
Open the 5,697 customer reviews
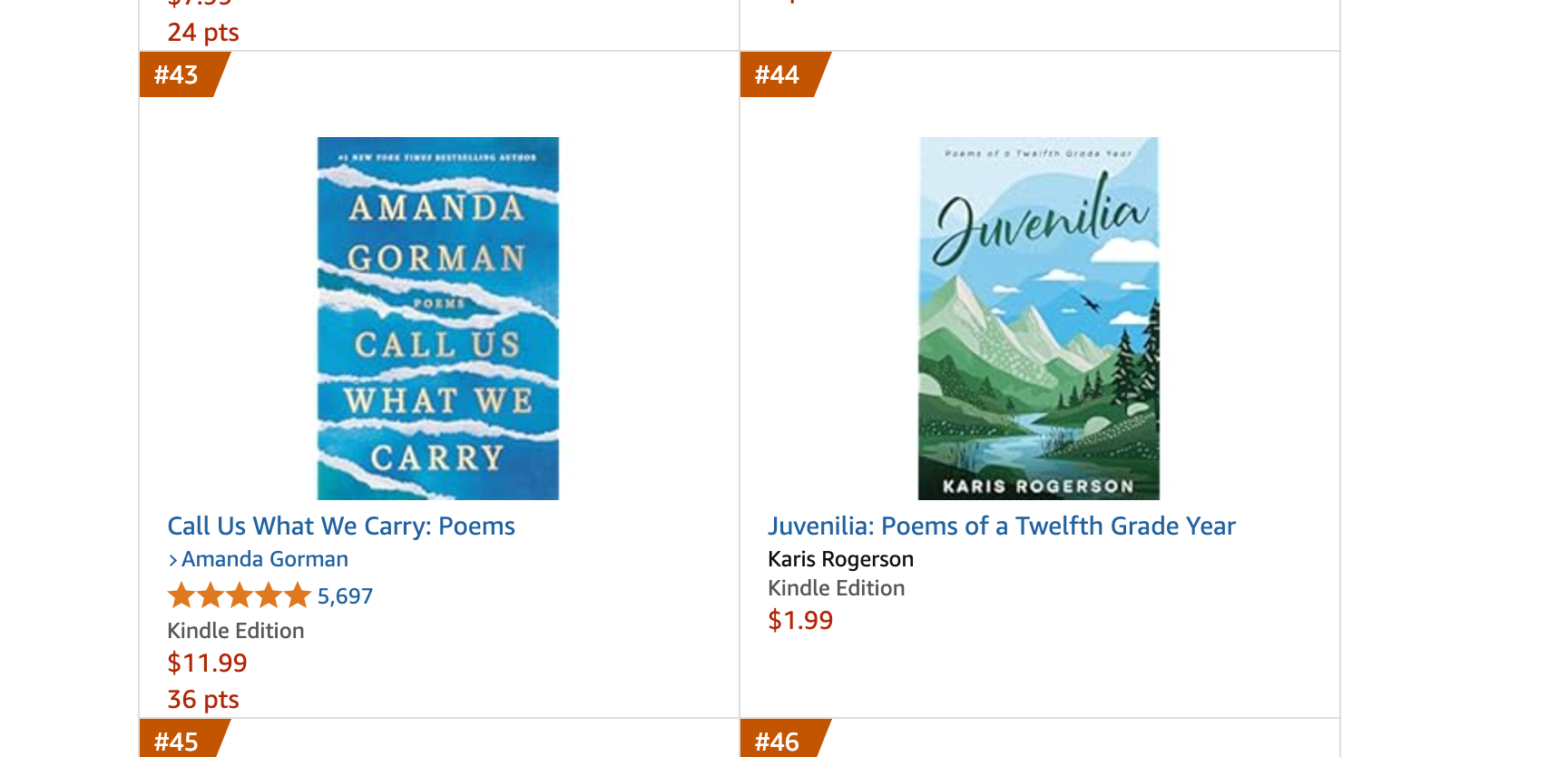(x=345, y=596)
